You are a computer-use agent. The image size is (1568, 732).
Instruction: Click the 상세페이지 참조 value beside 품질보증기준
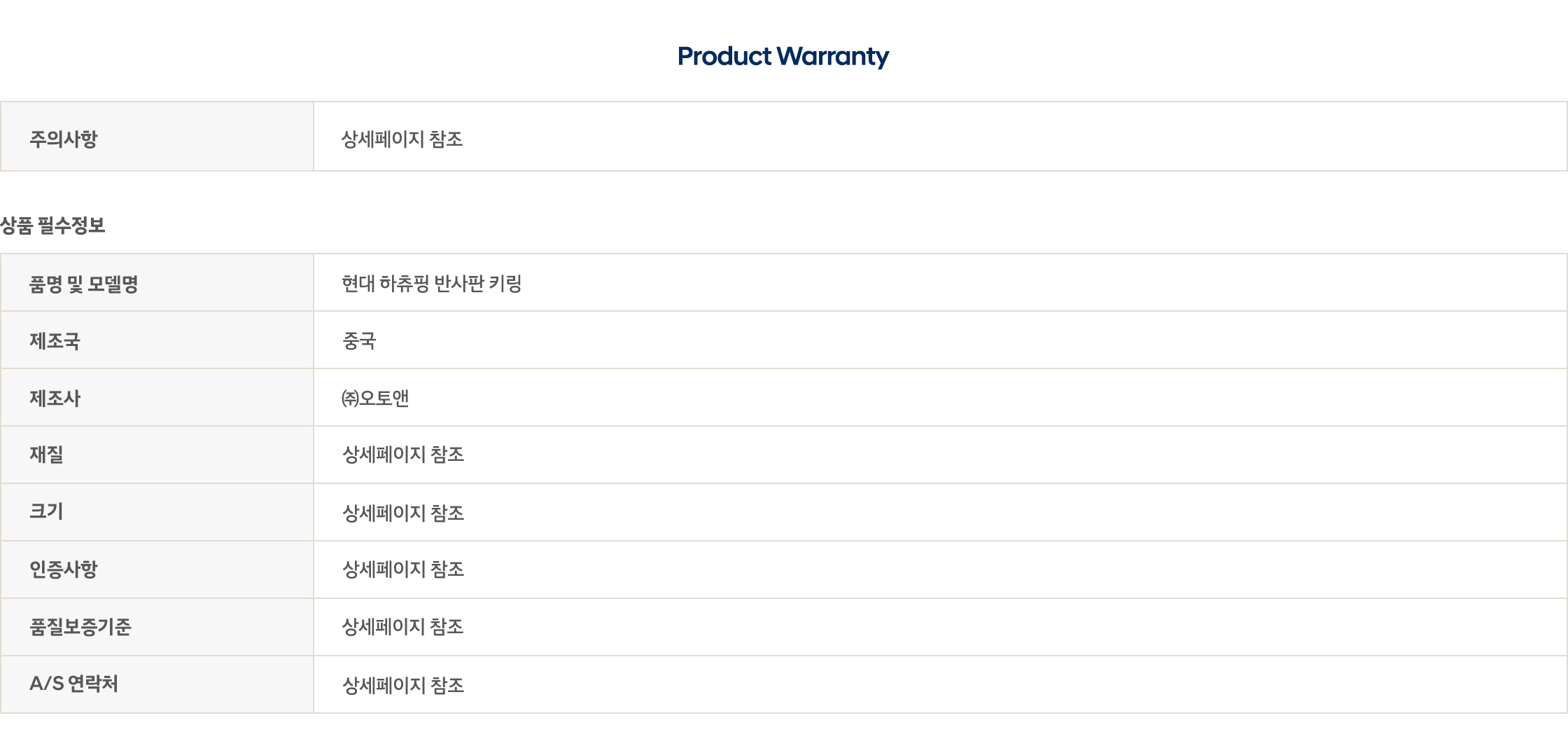(x=402, y=626)
